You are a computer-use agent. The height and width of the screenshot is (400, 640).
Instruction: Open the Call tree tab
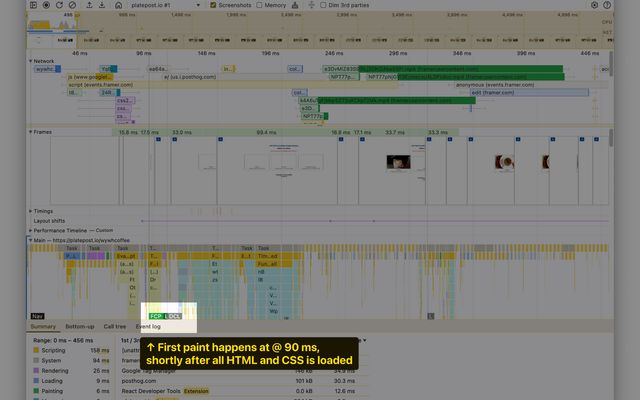point(115,326)
